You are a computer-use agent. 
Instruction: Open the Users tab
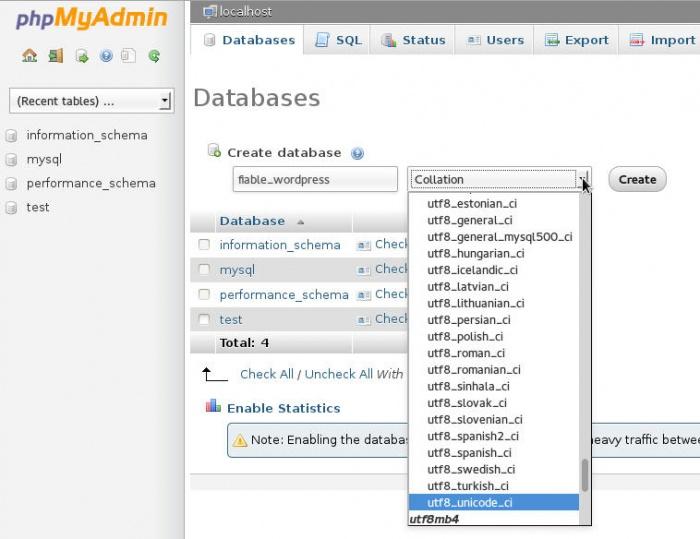pyautogui.click(x=494, y=40)
